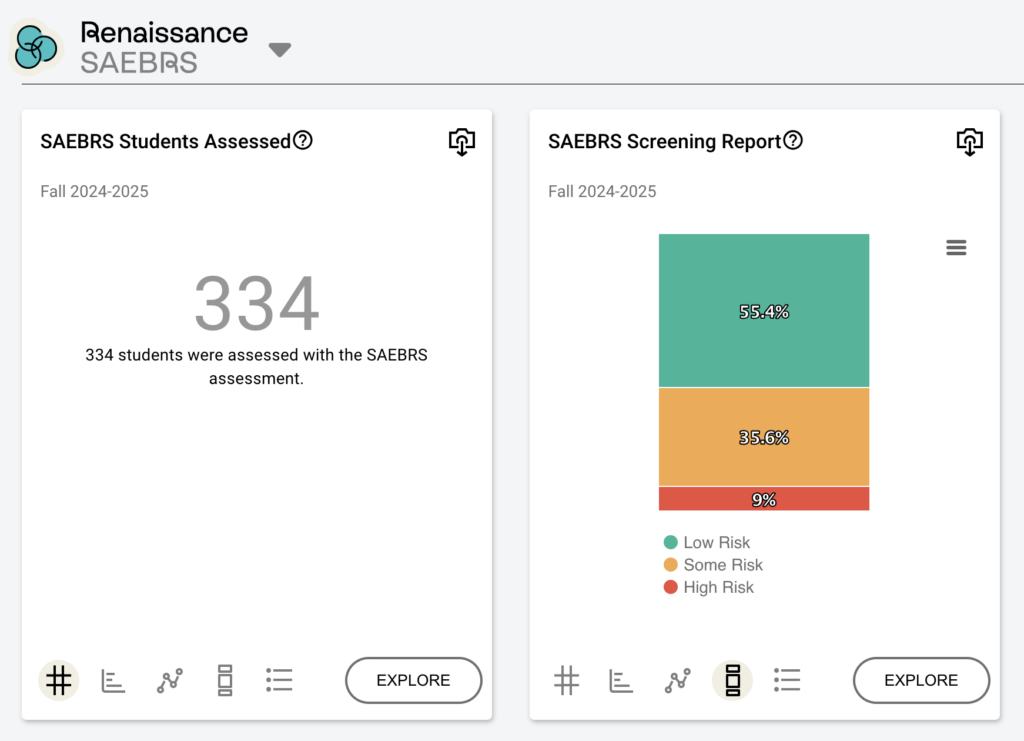Click the Renaissance SAEBRS logo icon
The image size is (1024, 741).
pyautogui.click(x=36, y=48)
